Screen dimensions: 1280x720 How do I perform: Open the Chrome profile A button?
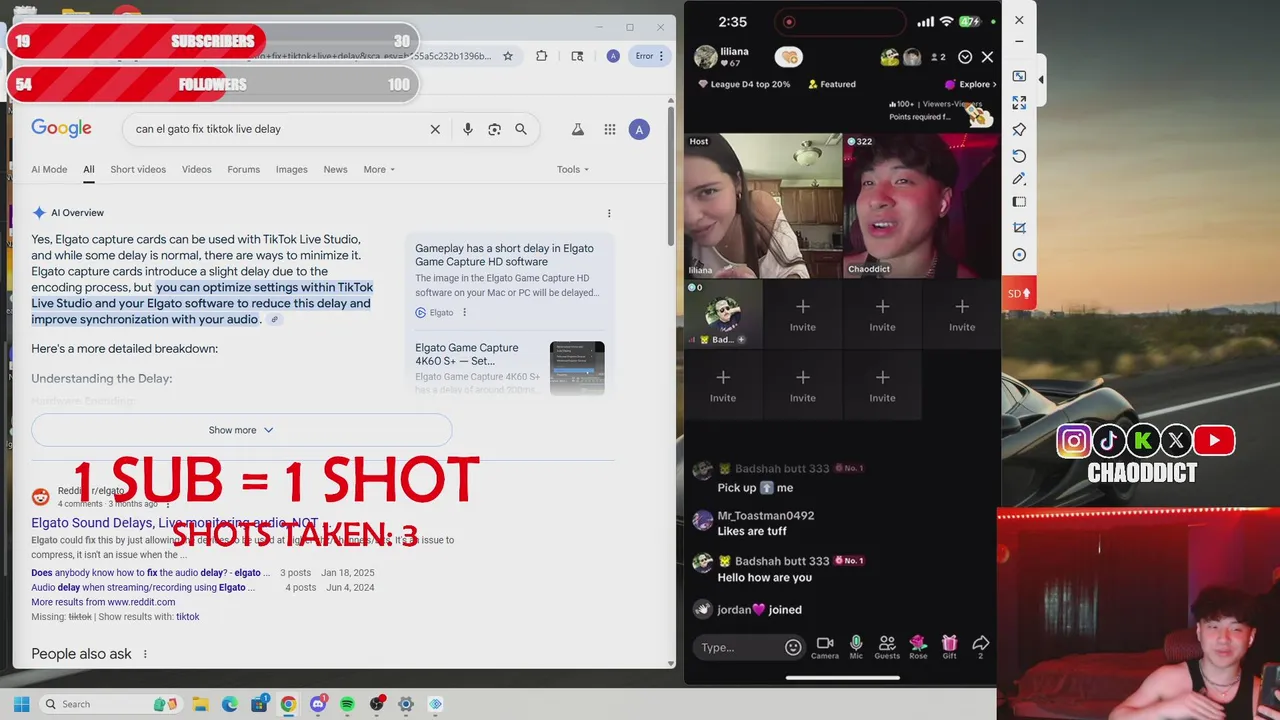click(613, 56)
